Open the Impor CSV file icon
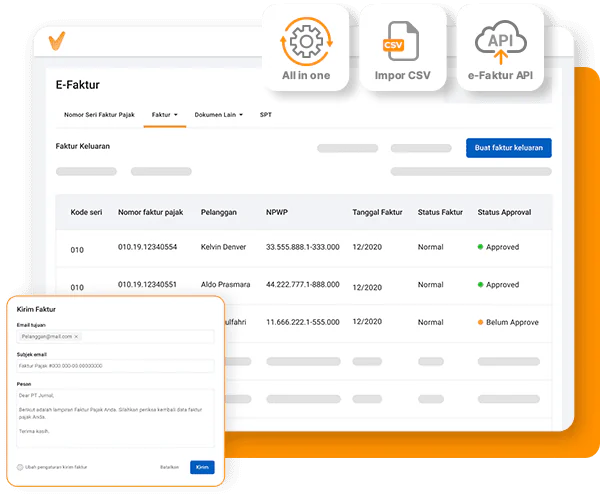The image size is (600, 500). (x=401, y=41)
